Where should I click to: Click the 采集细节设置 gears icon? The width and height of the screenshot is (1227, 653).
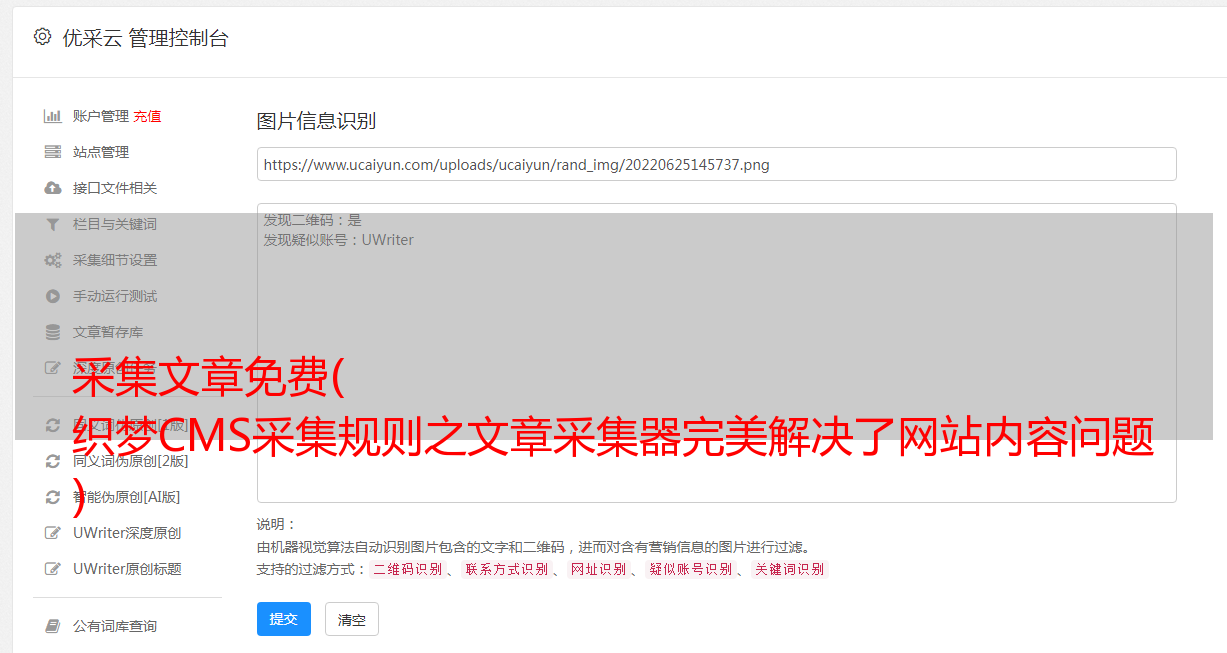coord(53,260)
